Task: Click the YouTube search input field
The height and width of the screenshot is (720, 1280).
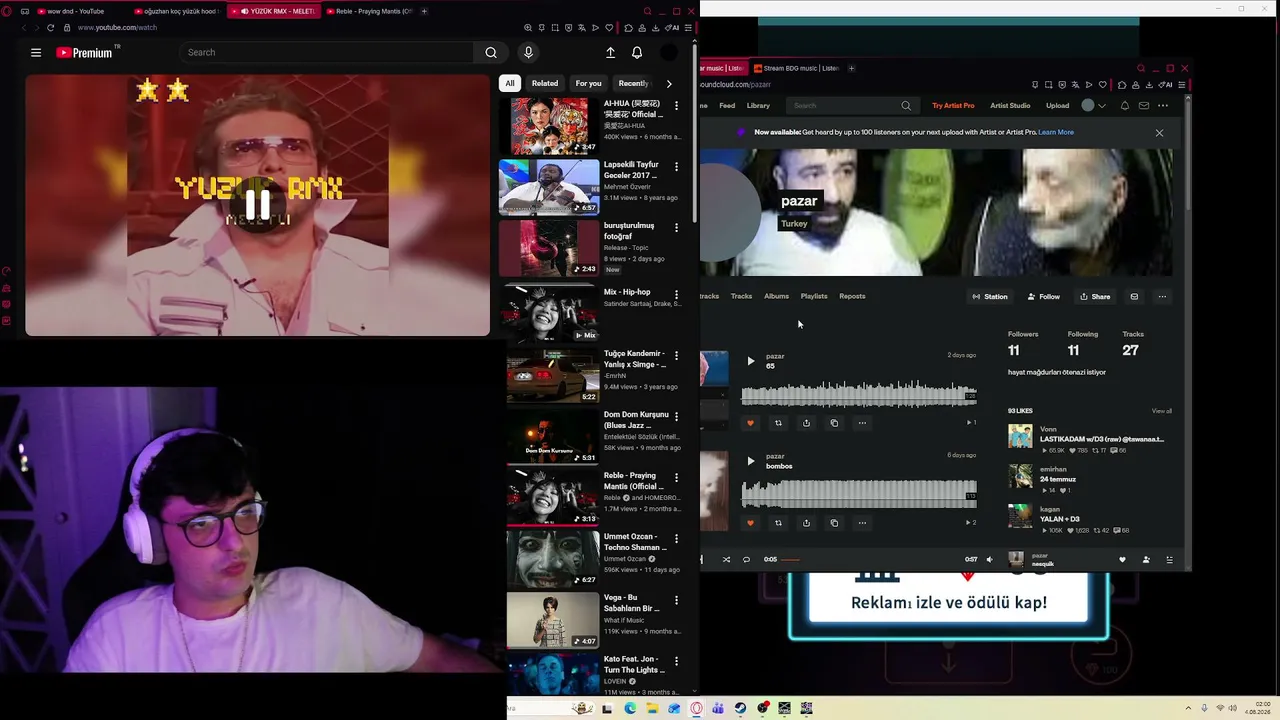Action: pos(328,53)
